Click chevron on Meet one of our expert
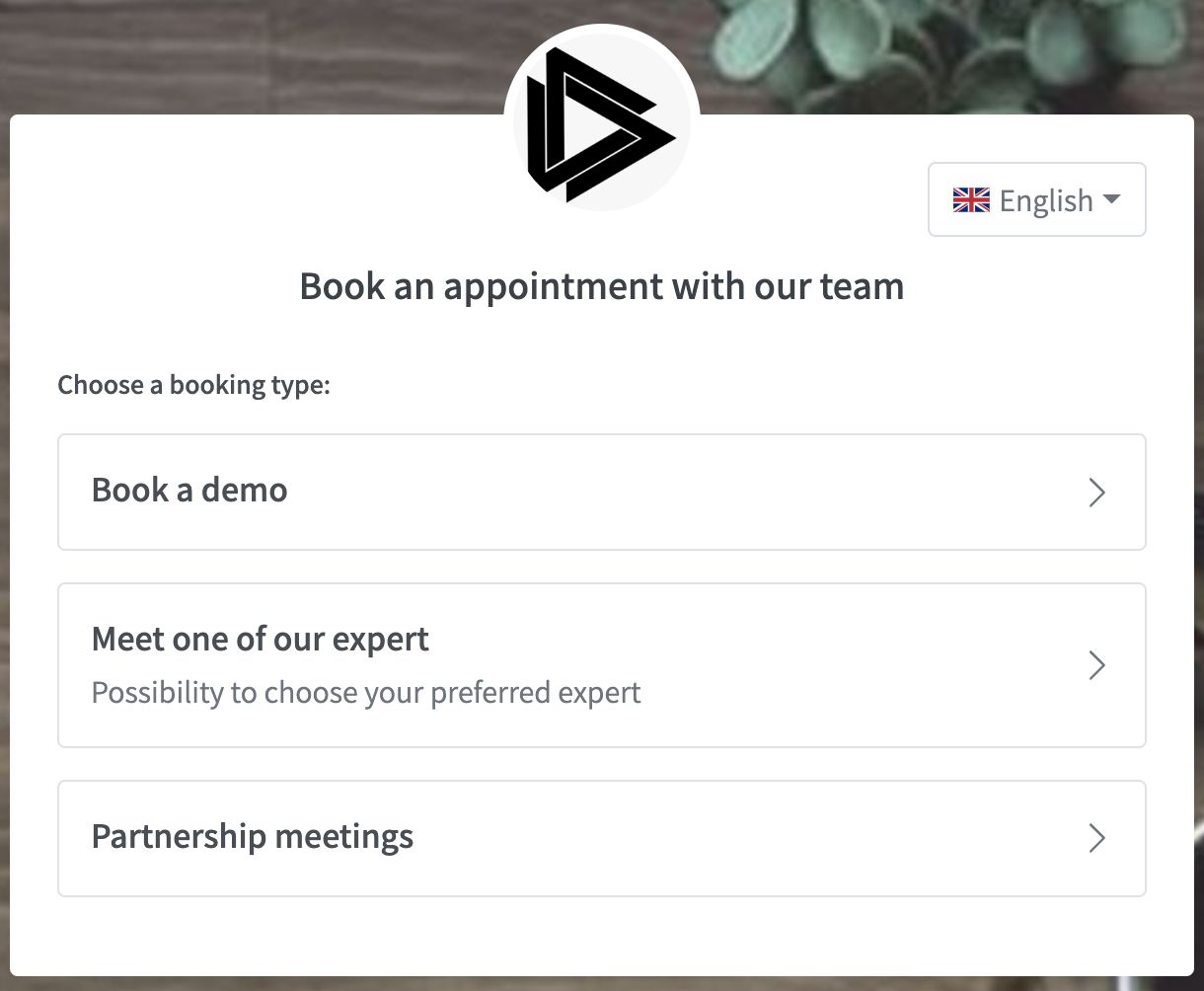The height and width of the screenshot is (991, 1204). 1096,665
